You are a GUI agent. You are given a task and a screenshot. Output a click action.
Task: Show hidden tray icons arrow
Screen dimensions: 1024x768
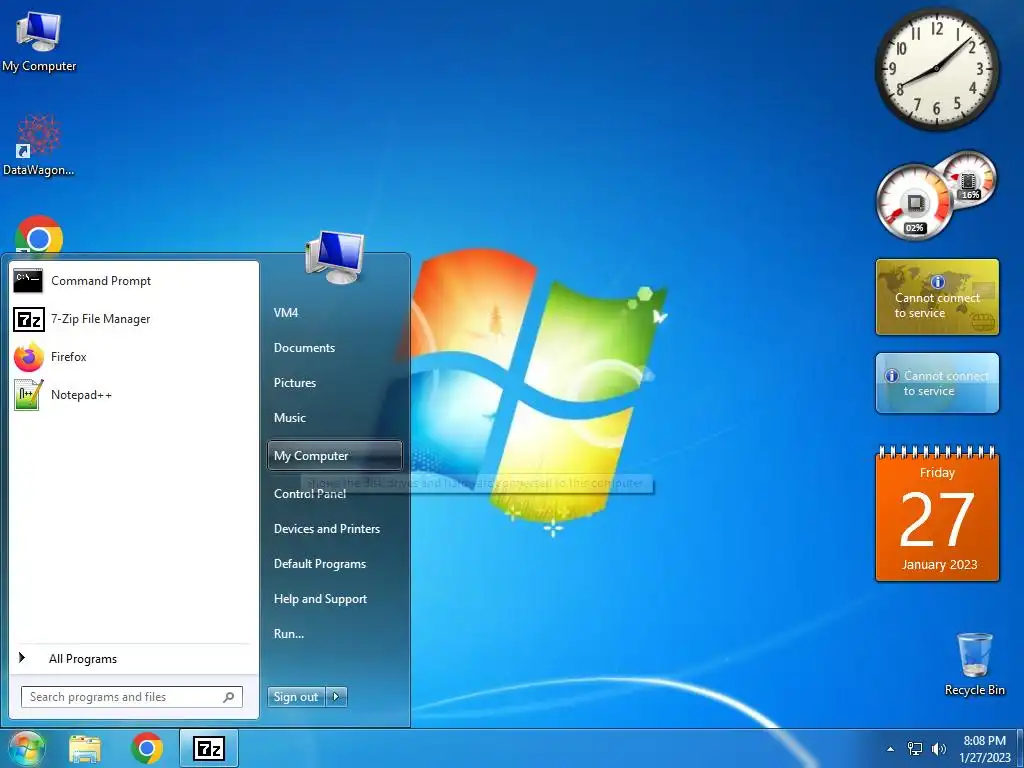coord(890,749)
